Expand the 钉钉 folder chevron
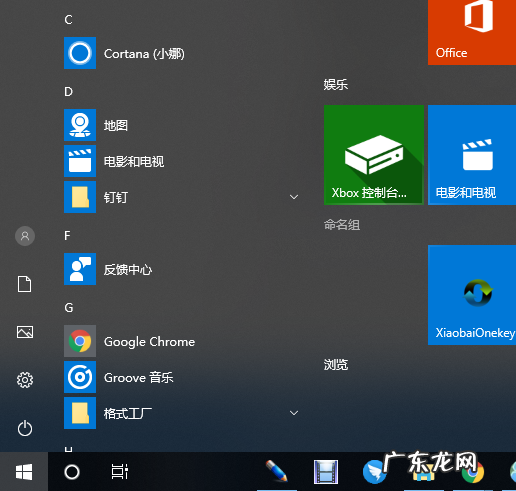 coord(294,197)
